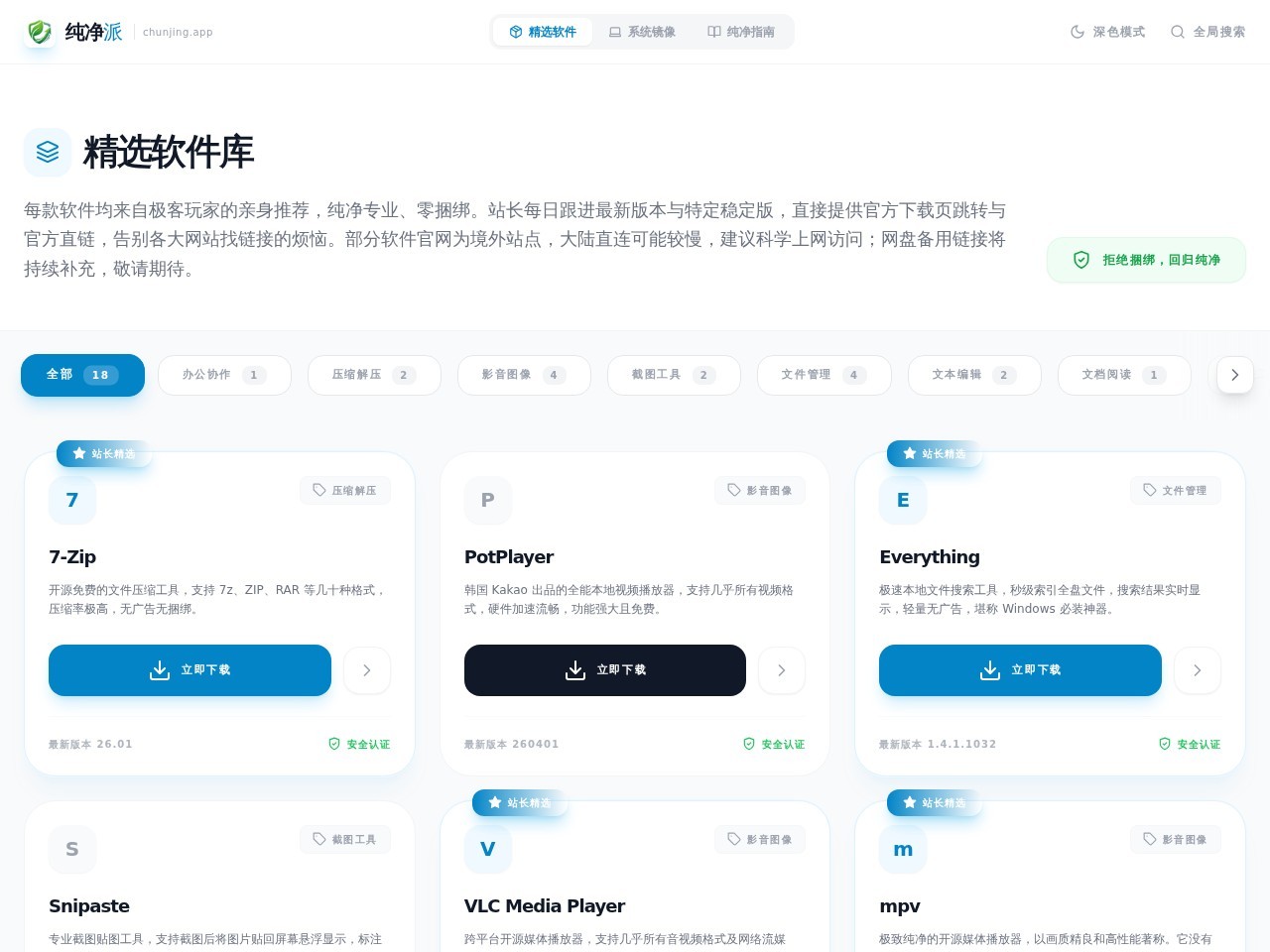
Task: Click 安全认证 badge on 7-Zip card
Action: (359, 744)
